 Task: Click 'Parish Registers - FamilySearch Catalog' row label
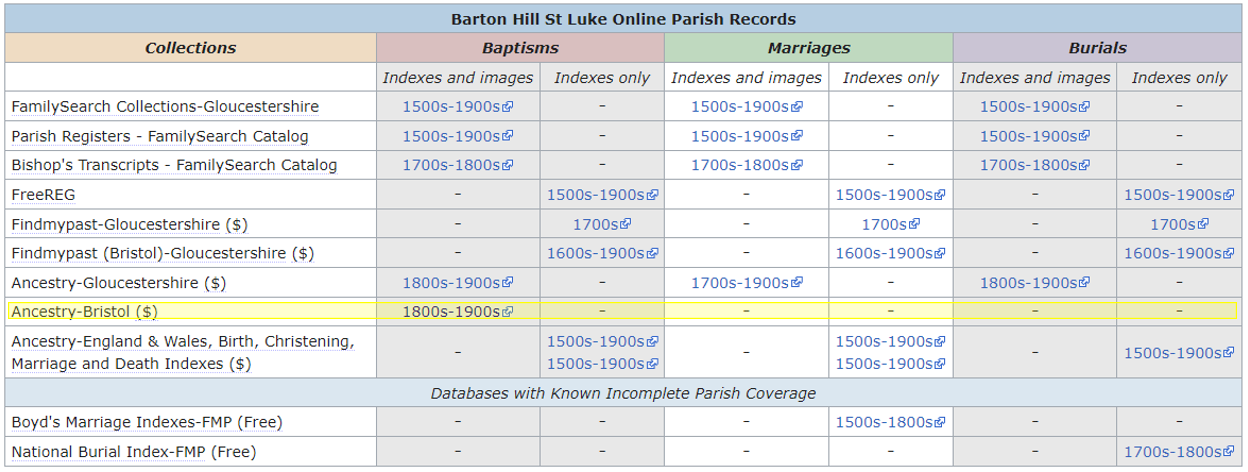pyautogui.click(x=160, y=136)
